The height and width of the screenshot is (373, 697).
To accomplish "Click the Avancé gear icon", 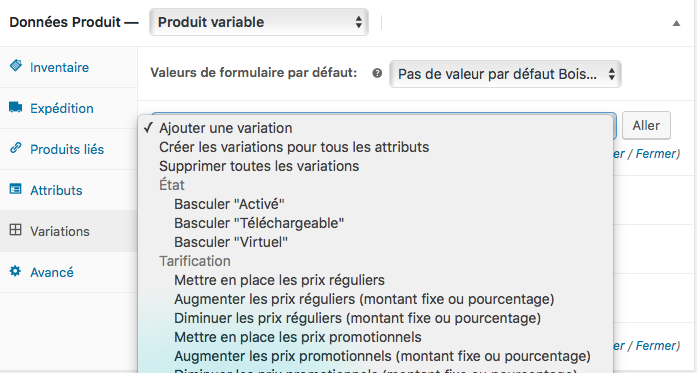I will 16,271.
